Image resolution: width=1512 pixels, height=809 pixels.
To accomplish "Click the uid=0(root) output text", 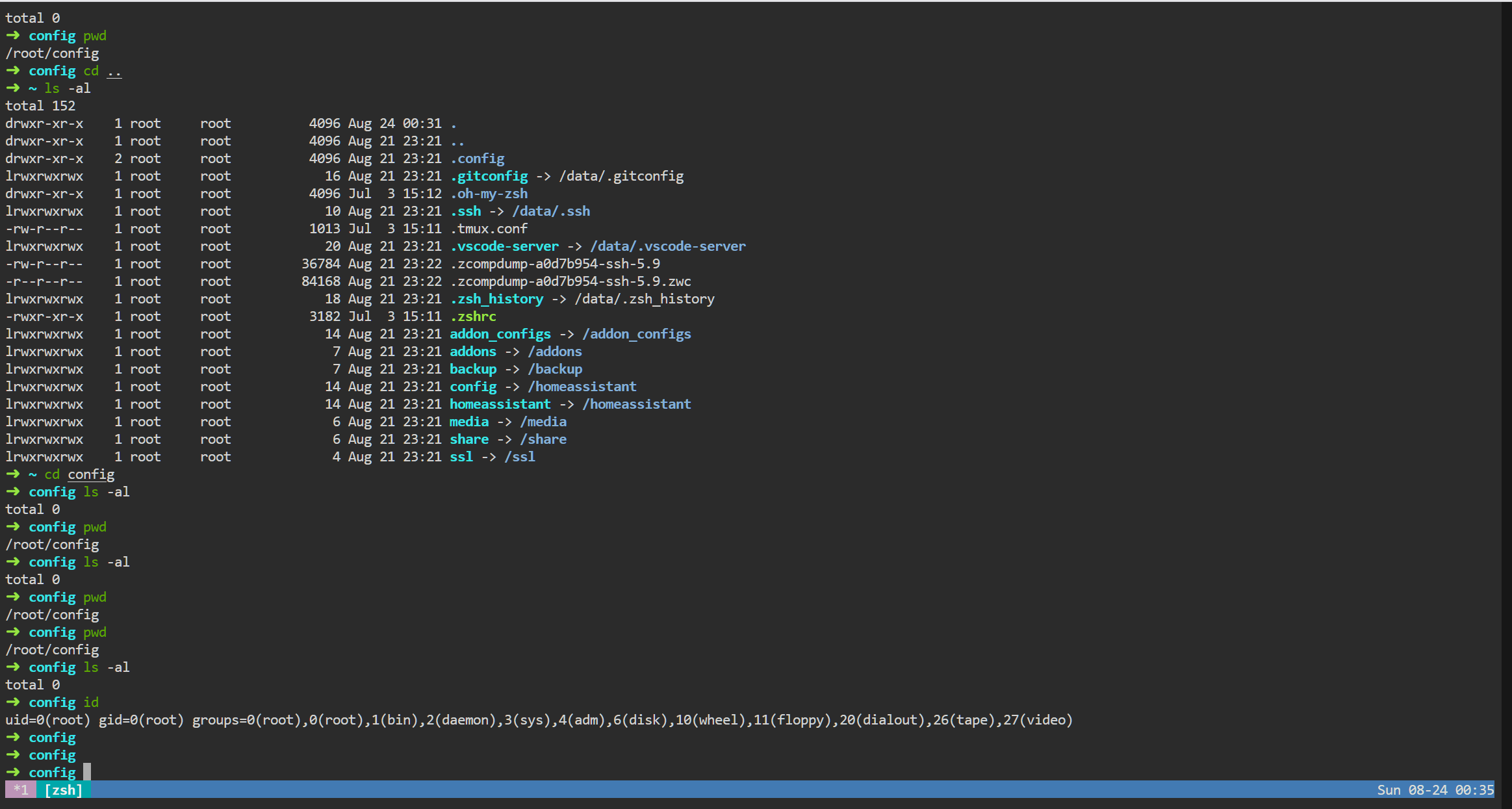I will coord(48,720).
